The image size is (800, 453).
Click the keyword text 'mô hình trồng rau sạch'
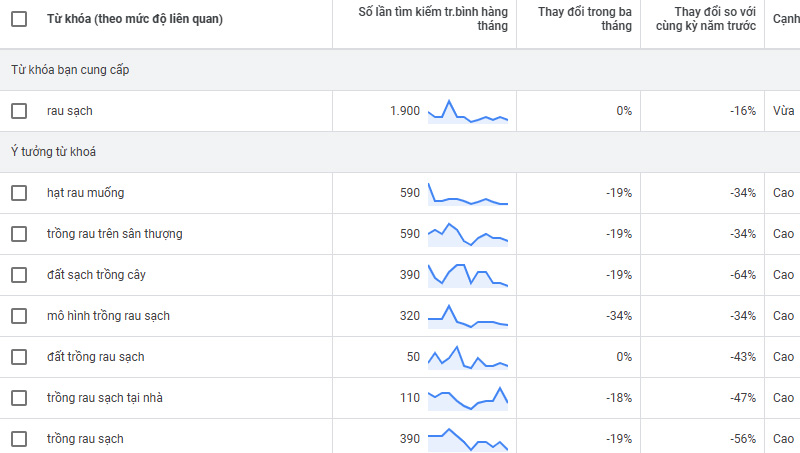108,316
